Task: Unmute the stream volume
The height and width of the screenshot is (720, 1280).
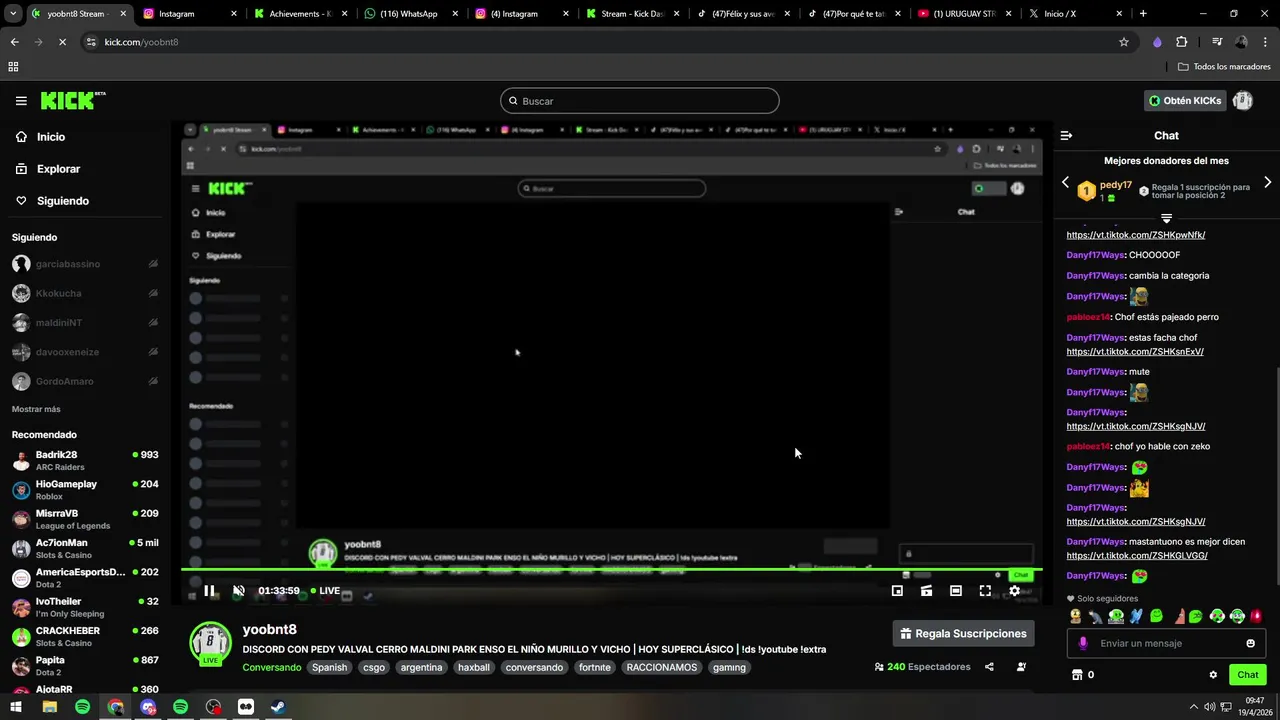Action: pyautogui.click(x=239, y=591)
